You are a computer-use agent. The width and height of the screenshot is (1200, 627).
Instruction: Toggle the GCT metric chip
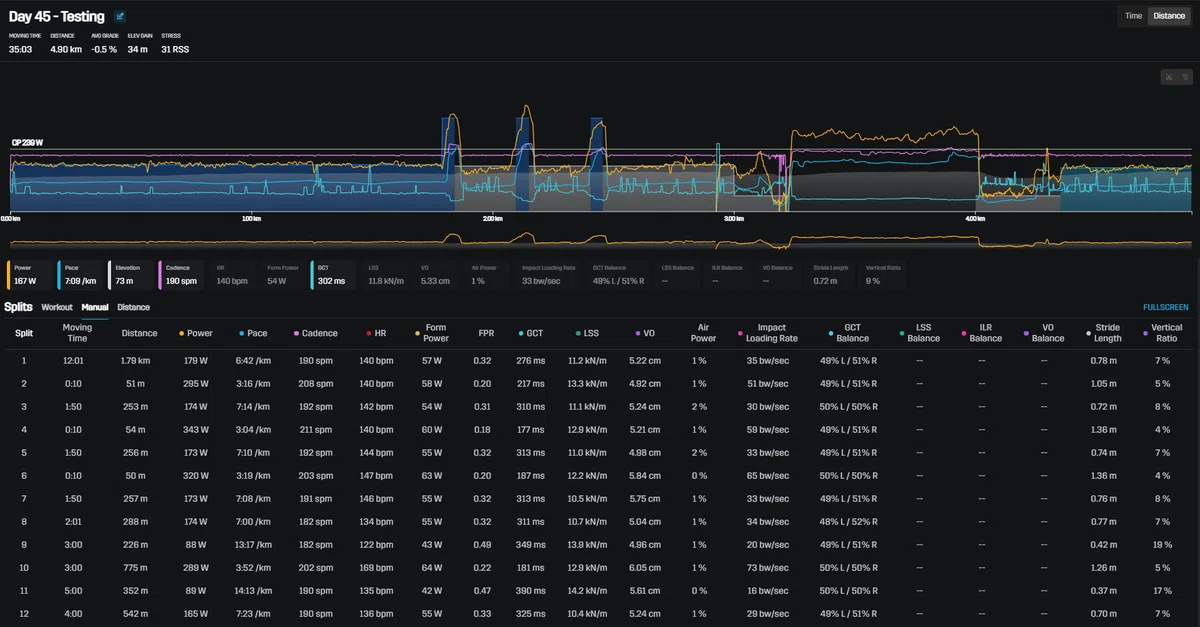pyautogui.click(x=333, y=275)
